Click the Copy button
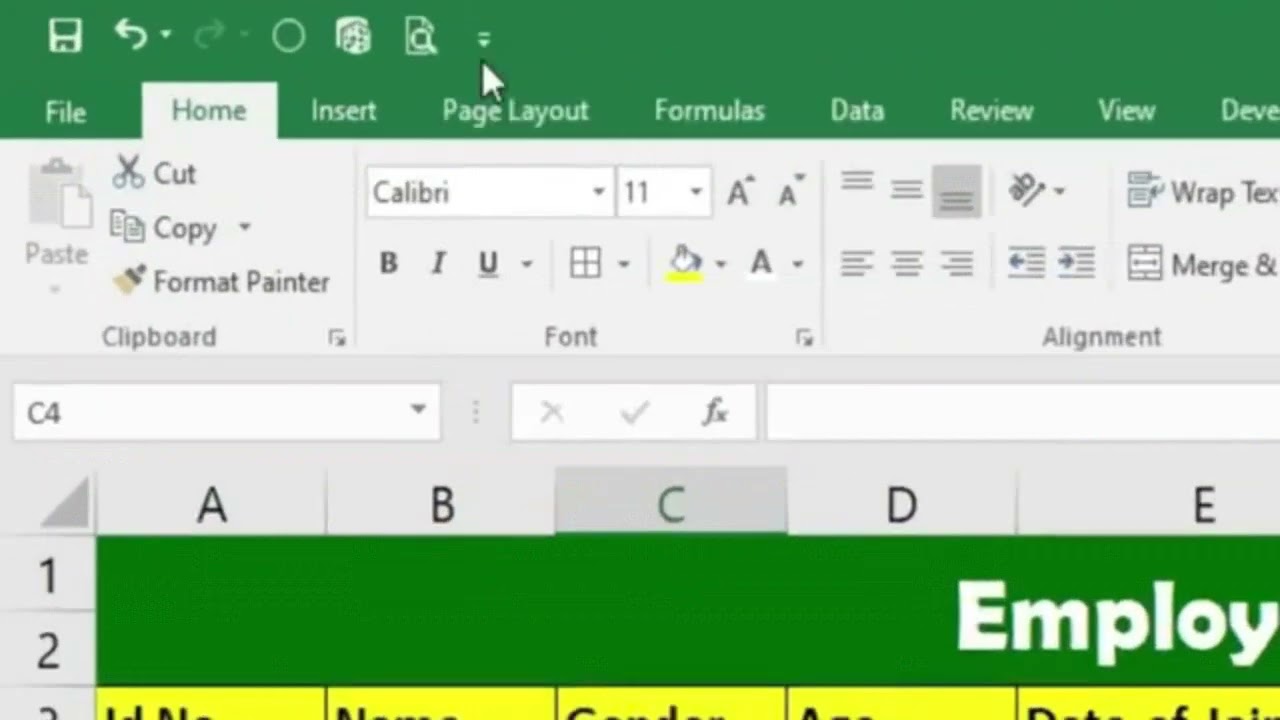This screenshot has width=1280, height=720. point(164,228)
